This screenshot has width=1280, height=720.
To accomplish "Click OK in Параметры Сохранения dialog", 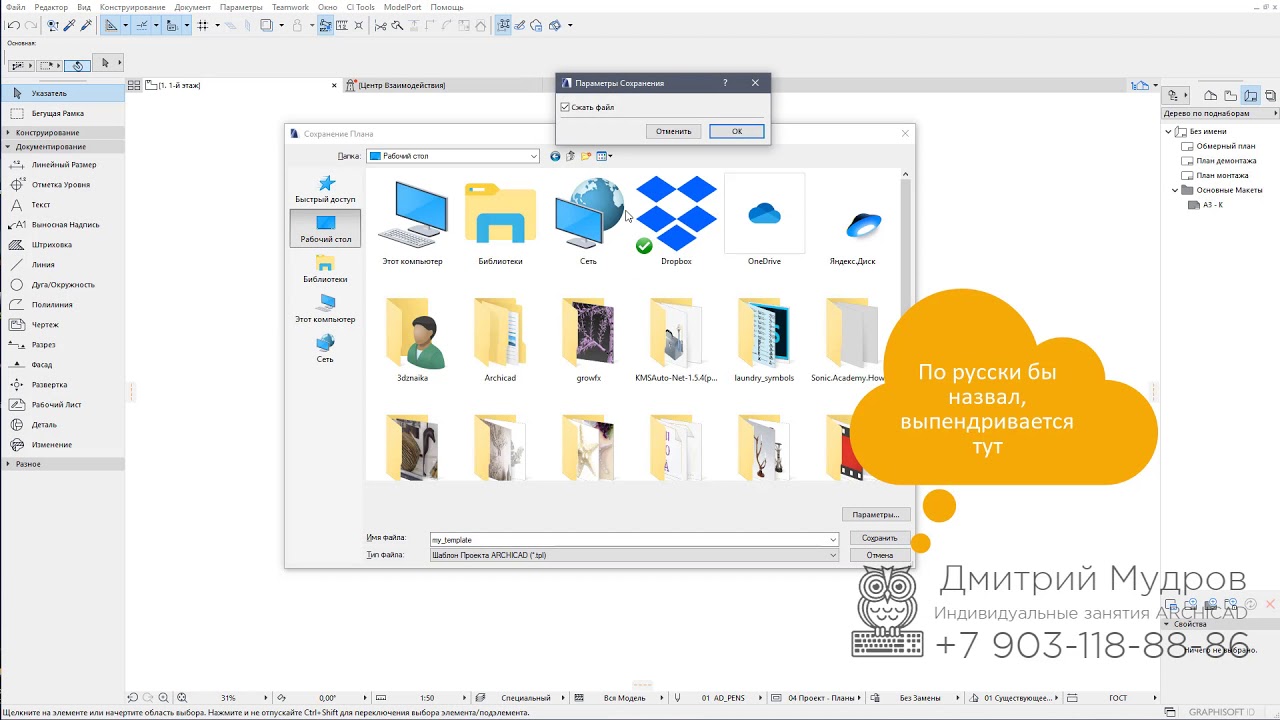I will pyautogui.click(x=737, y=131).
